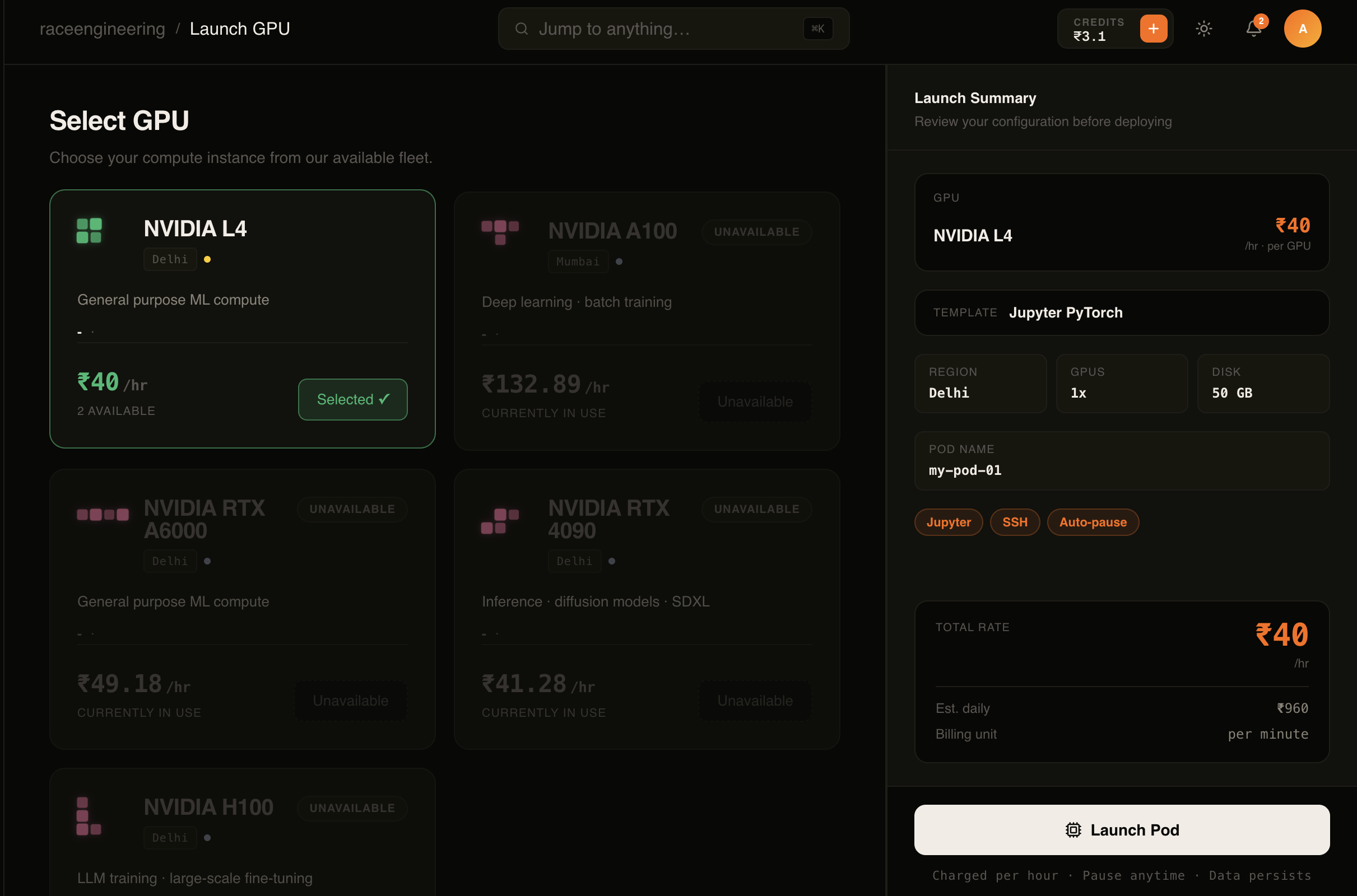Click 'Charged per hour' footer note

(995, 875)
